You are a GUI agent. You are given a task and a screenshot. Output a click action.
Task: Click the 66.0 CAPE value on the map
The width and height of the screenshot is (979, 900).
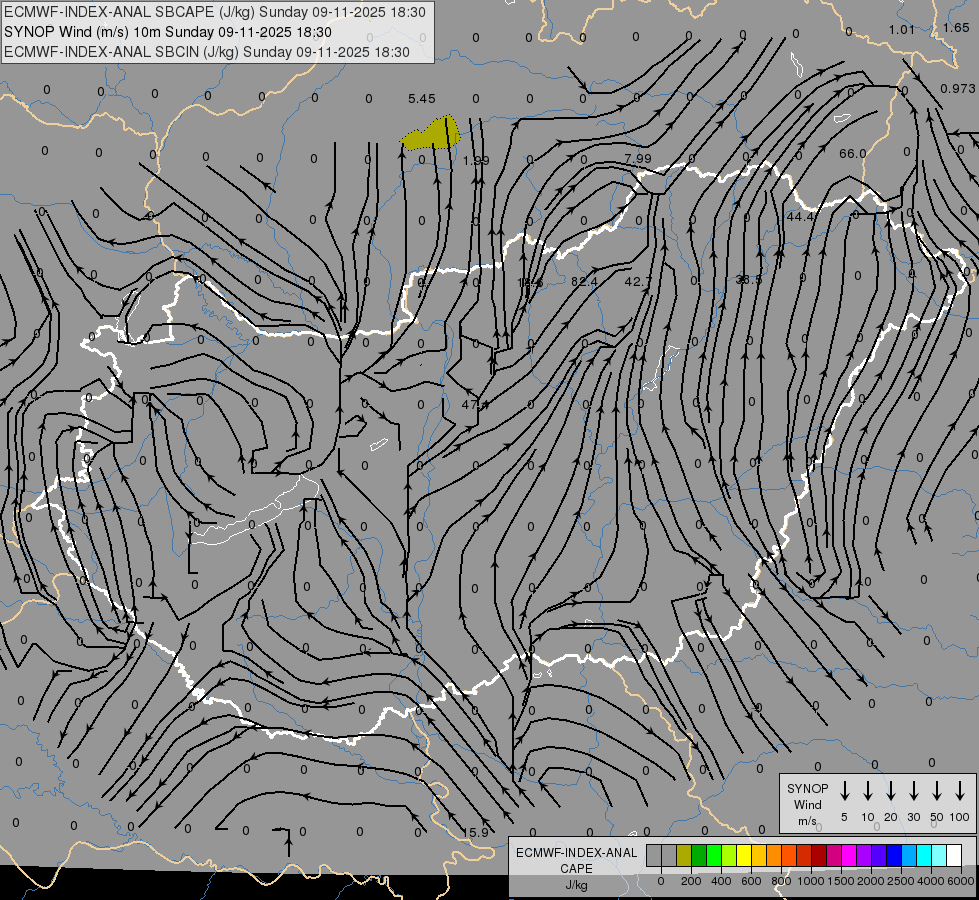[x=852, y=153]
